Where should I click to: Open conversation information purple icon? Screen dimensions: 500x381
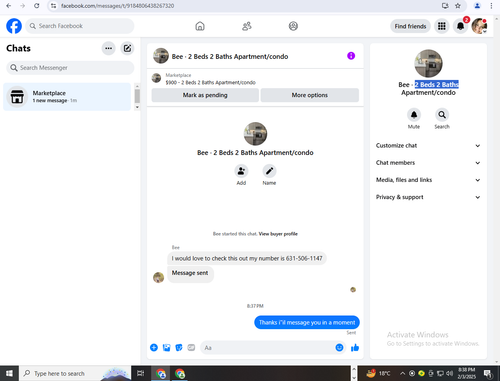click(351, 56)
